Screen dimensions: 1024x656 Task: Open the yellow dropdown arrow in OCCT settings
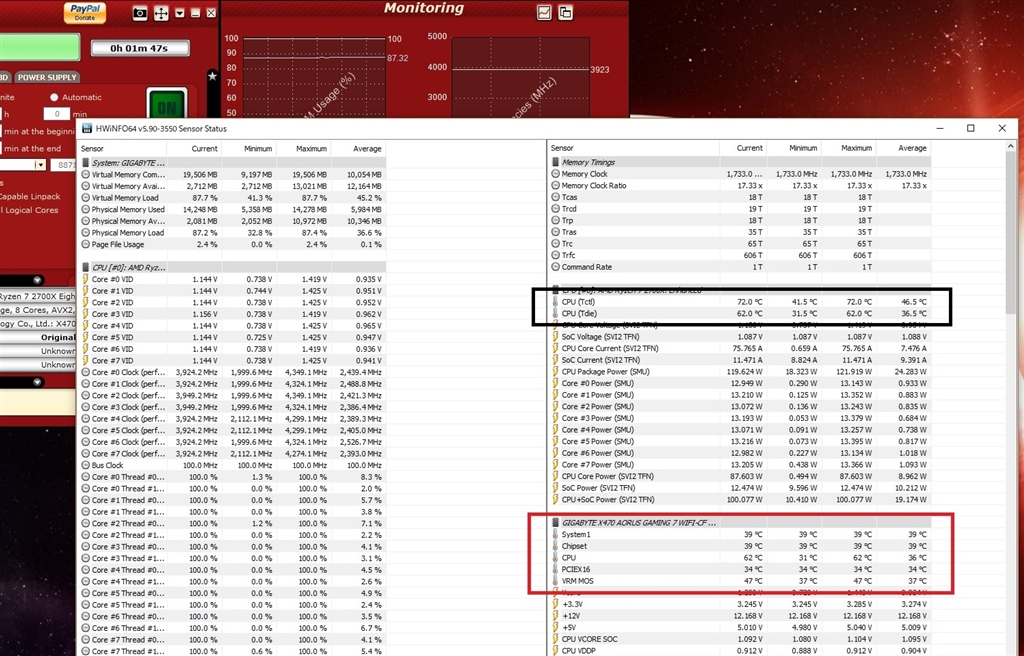pyautogui.click(x=40, y=165)
